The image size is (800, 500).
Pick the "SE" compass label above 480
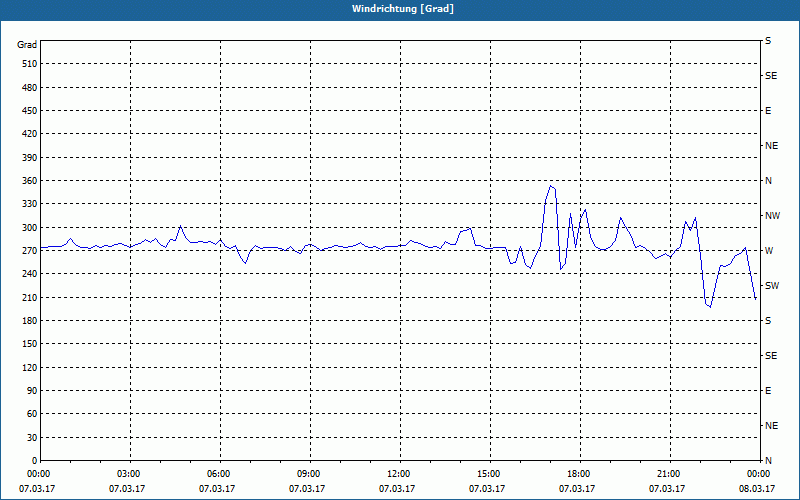tap(771, 76)
